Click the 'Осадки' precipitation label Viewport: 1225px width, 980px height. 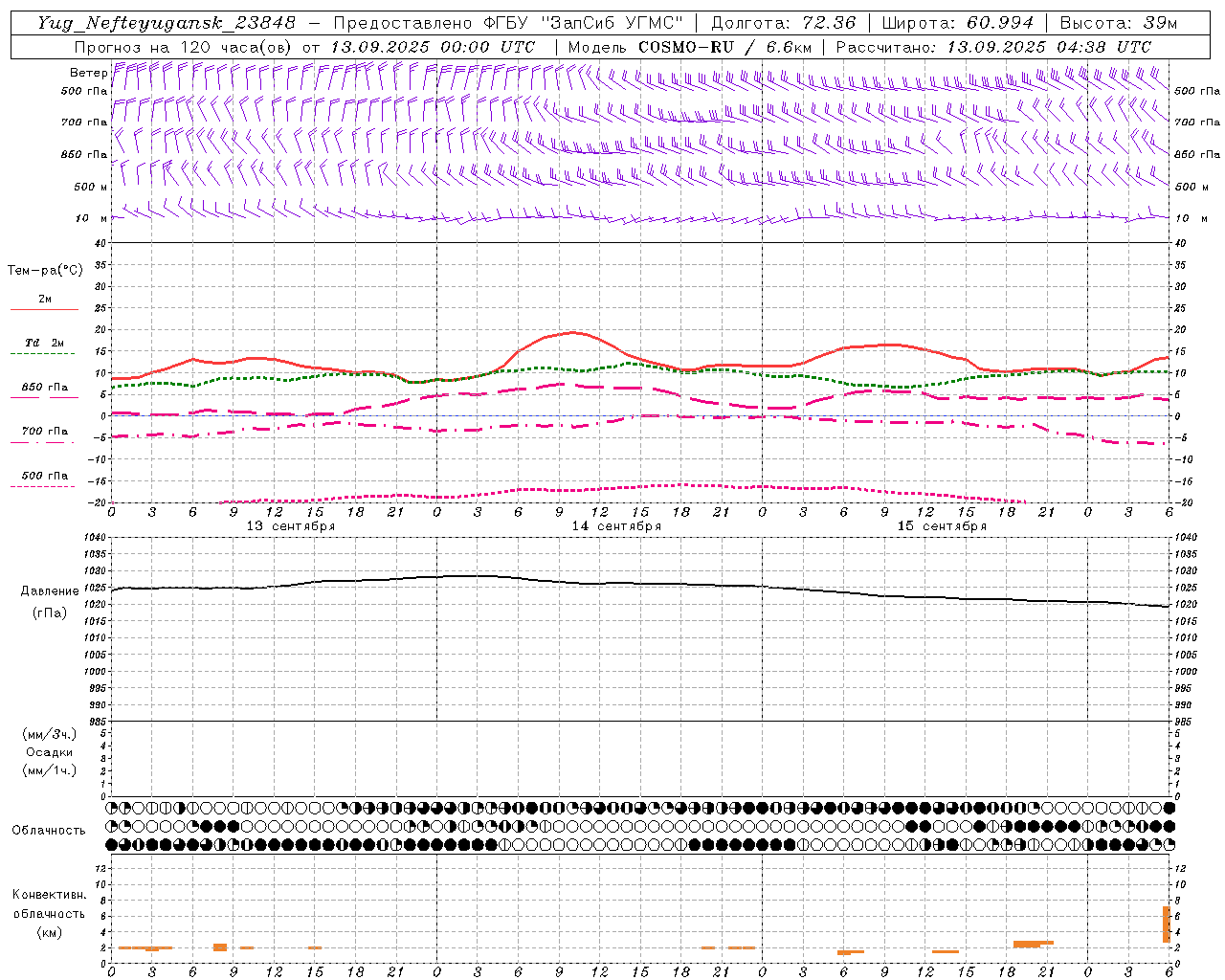50,752
